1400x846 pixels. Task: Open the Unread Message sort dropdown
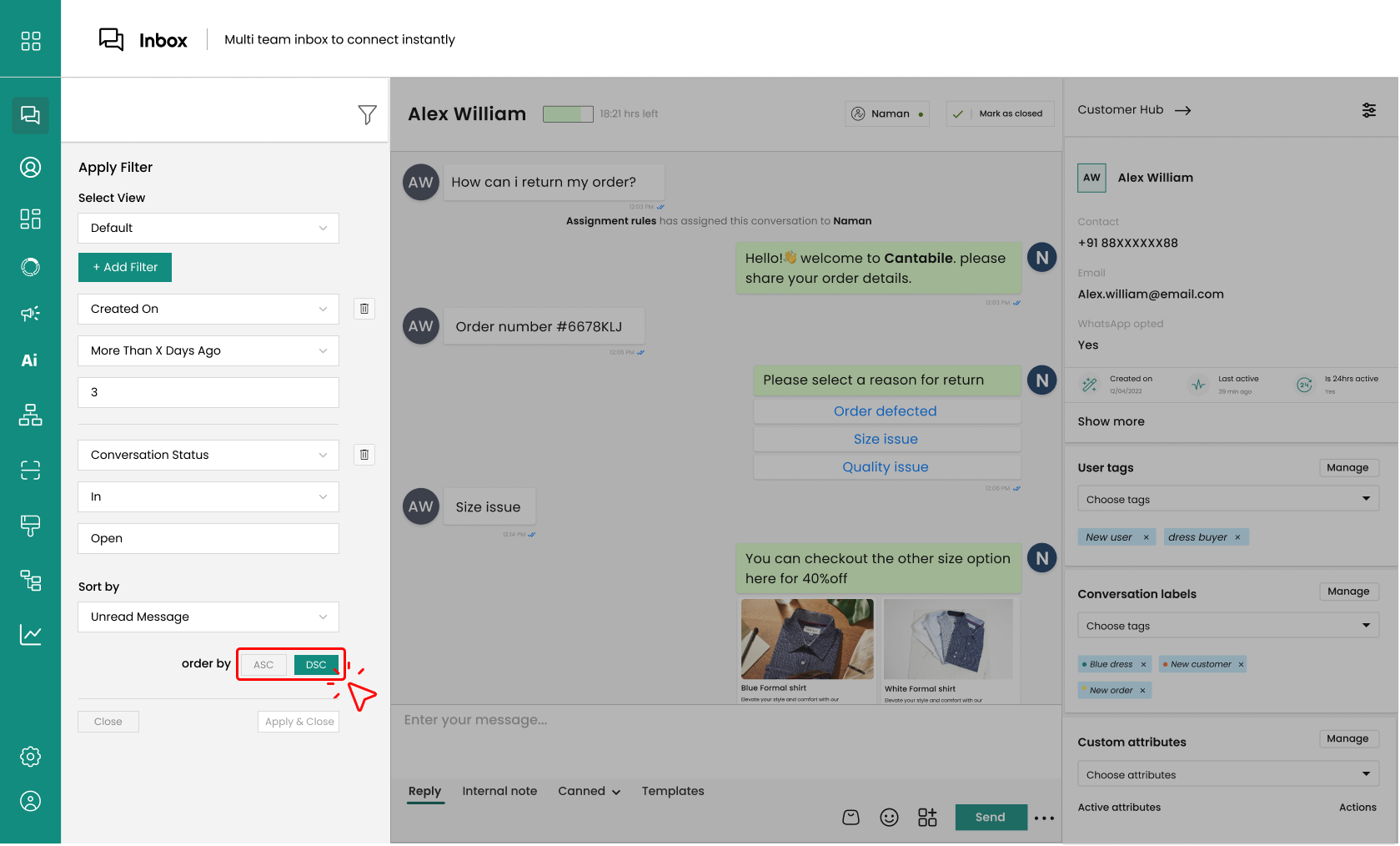(x=208, y=617)
